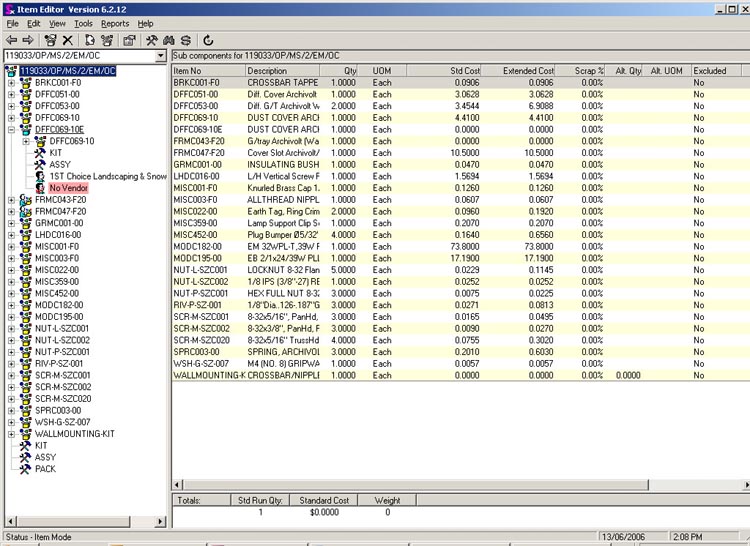750x546 pixels.
Task: Click the dollar sign cost icon
Action: (186, 40)
